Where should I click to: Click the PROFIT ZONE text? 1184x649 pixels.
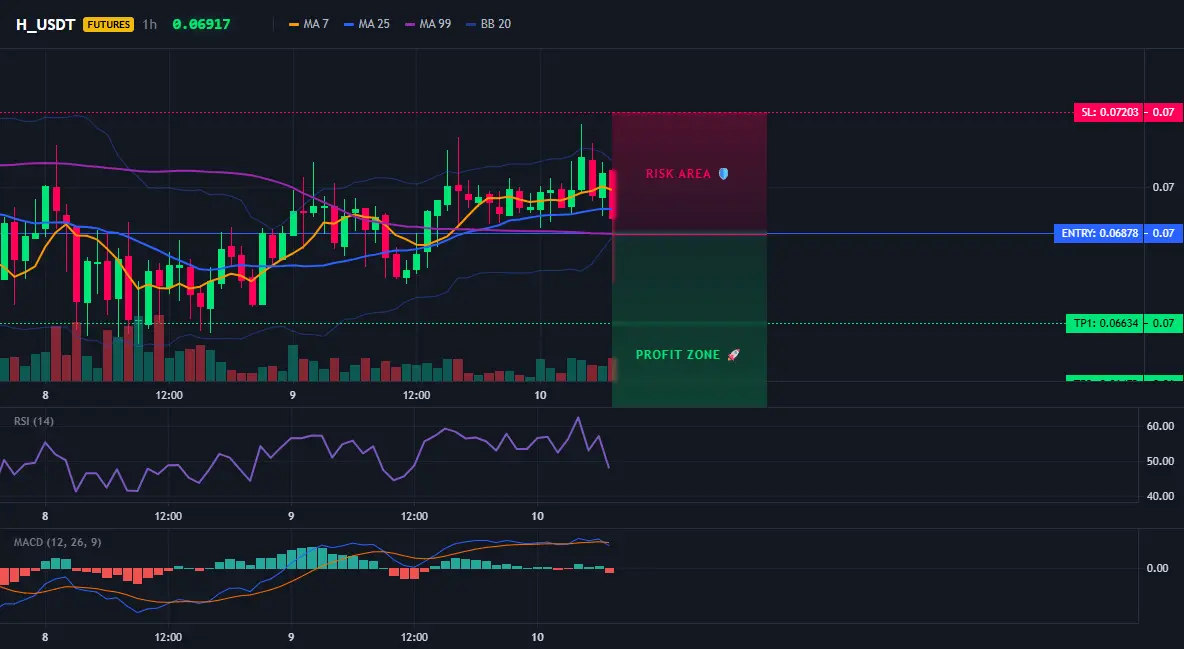coord(678,354)
